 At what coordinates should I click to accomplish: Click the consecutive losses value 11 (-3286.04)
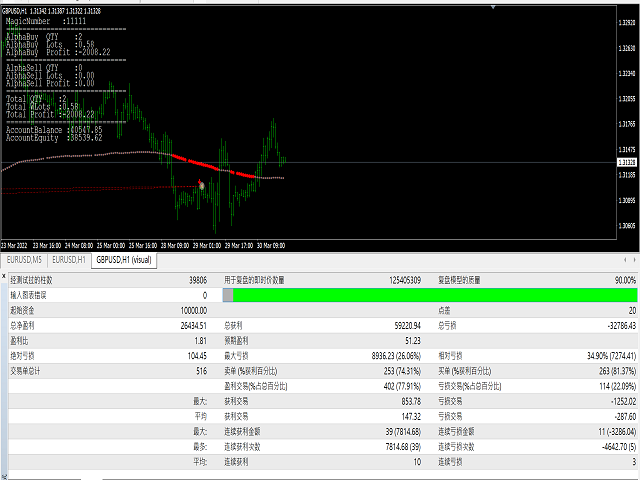(617, 431)
